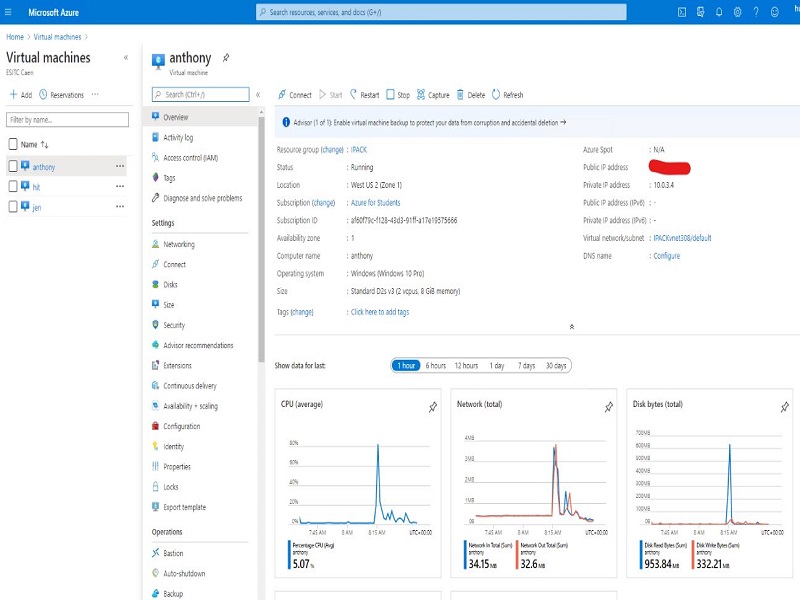The height and width of the screenshot is (600, 800).
Task: Open the feedback smiley icon
Action: point(774,12)
